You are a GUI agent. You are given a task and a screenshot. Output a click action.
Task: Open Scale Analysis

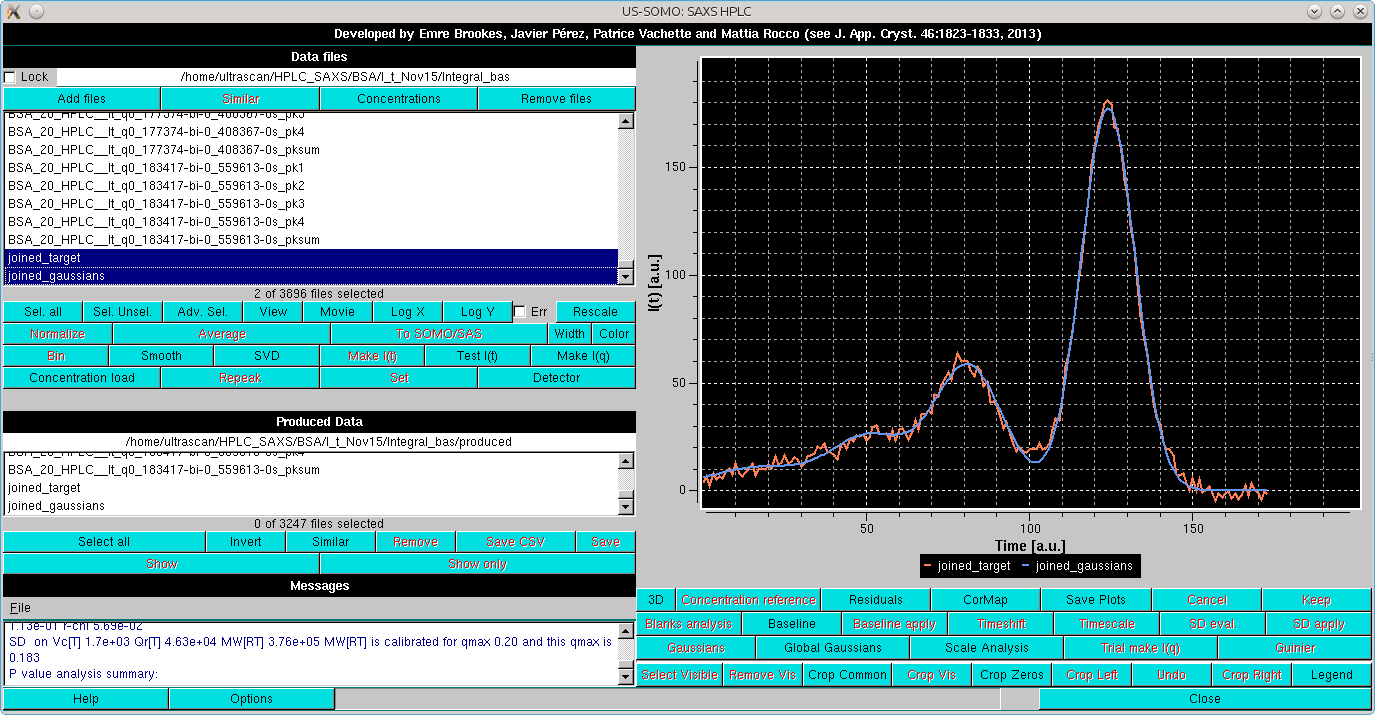pos(987,648)
